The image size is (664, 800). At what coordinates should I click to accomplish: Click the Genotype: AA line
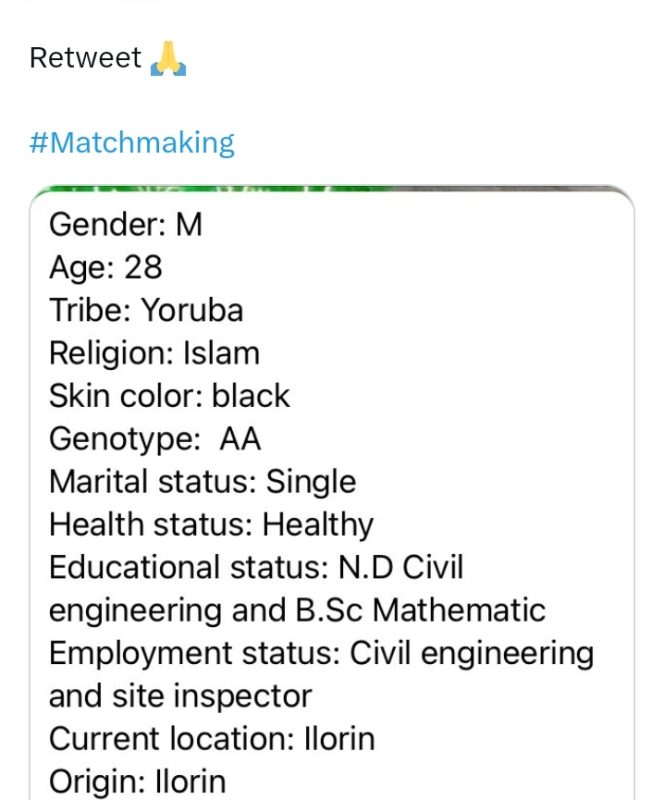[155, 439]
